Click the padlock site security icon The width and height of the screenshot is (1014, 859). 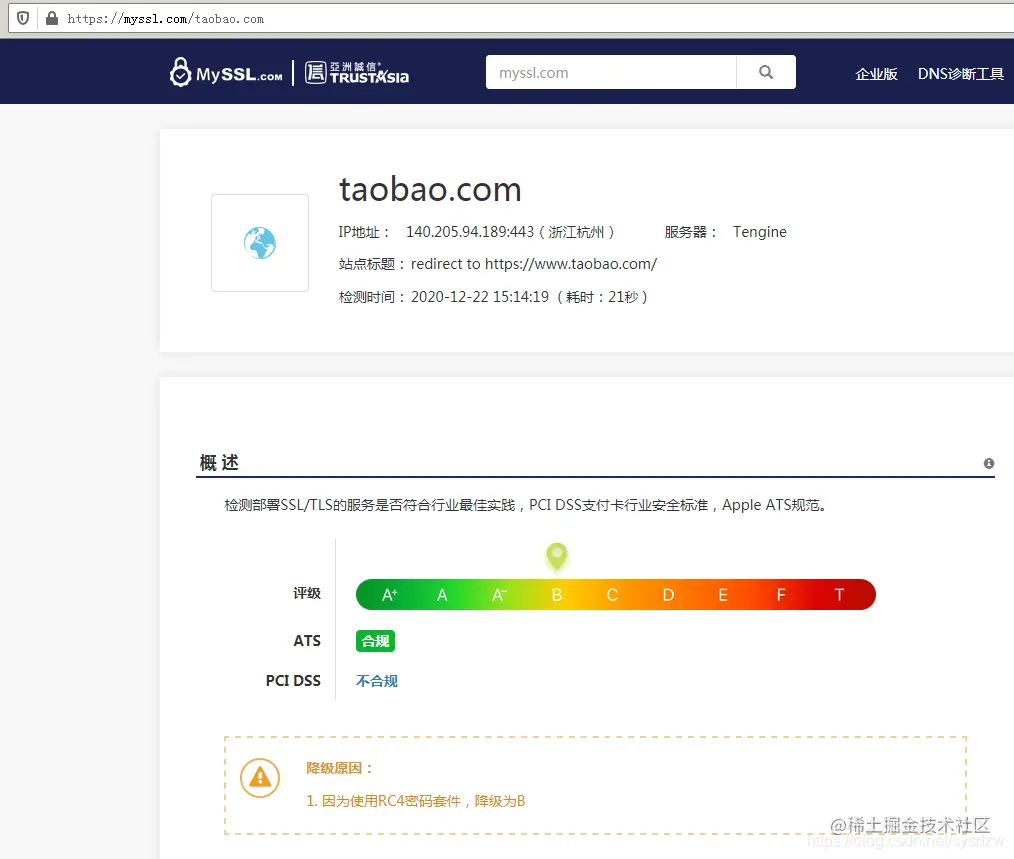coord(52,18)
